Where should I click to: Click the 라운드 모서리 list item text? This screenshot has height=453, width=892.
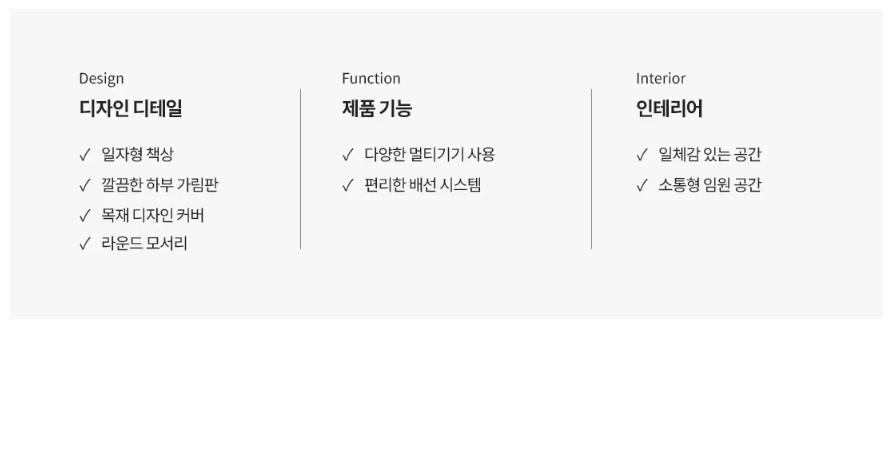(144, 244)
